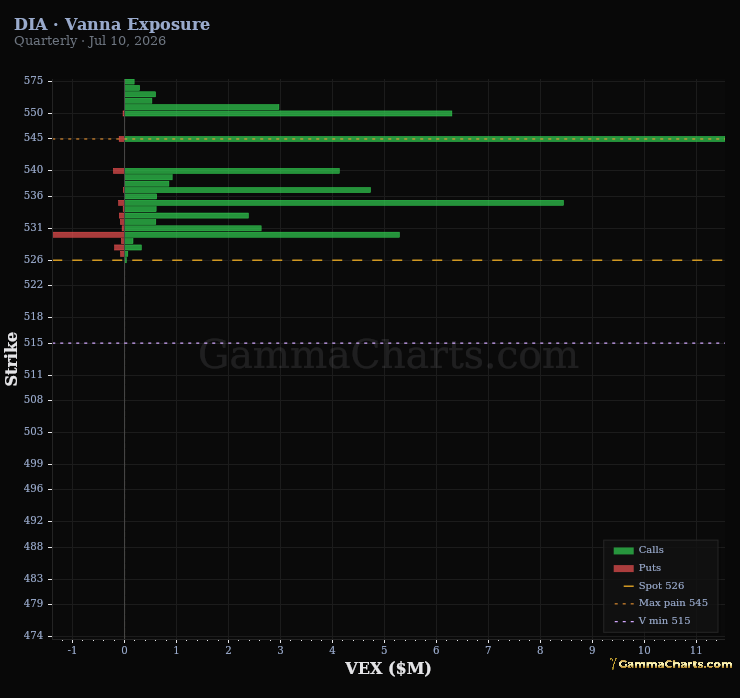
Task: Click the red Puts legend swatch
Action: point(623,568)
